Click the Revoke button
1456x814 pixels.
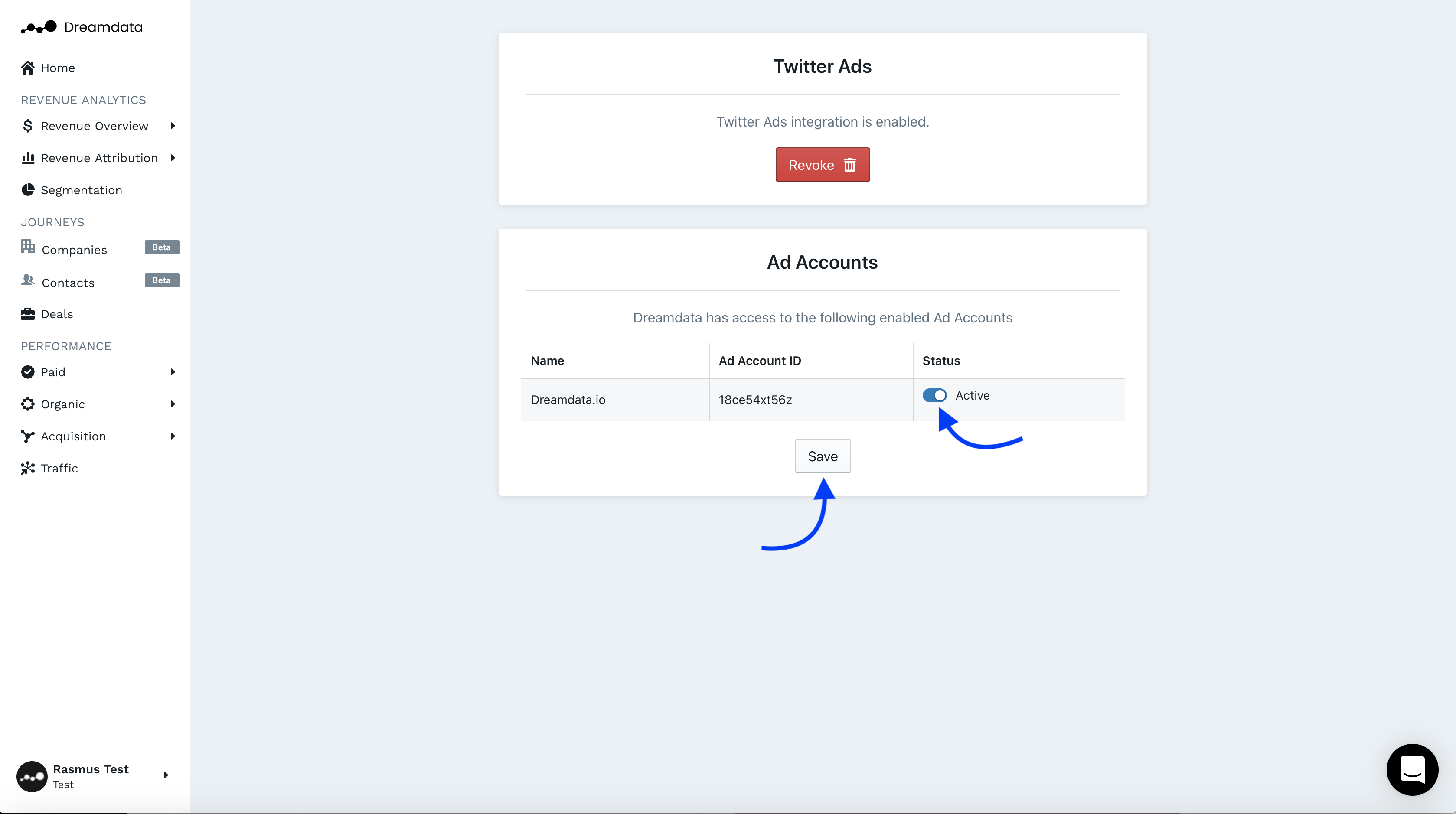click(823, 165)
